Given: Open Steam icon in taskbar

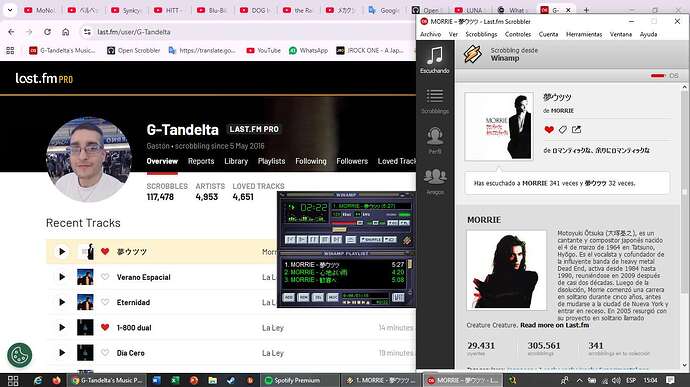Looking at the screenshot, I should pos(231,380).
